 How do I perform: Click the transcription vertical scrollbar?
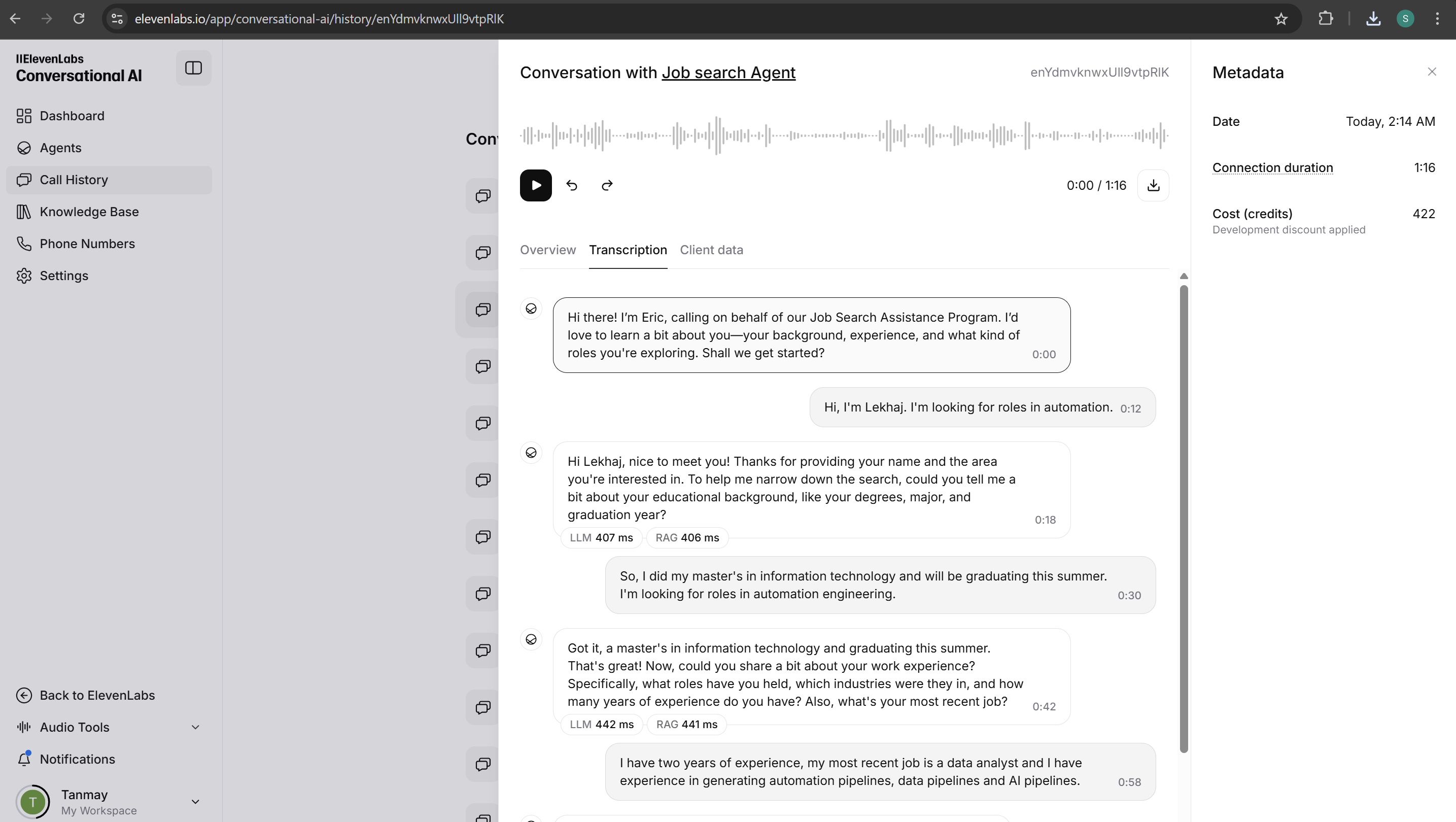click(1184, 519)
